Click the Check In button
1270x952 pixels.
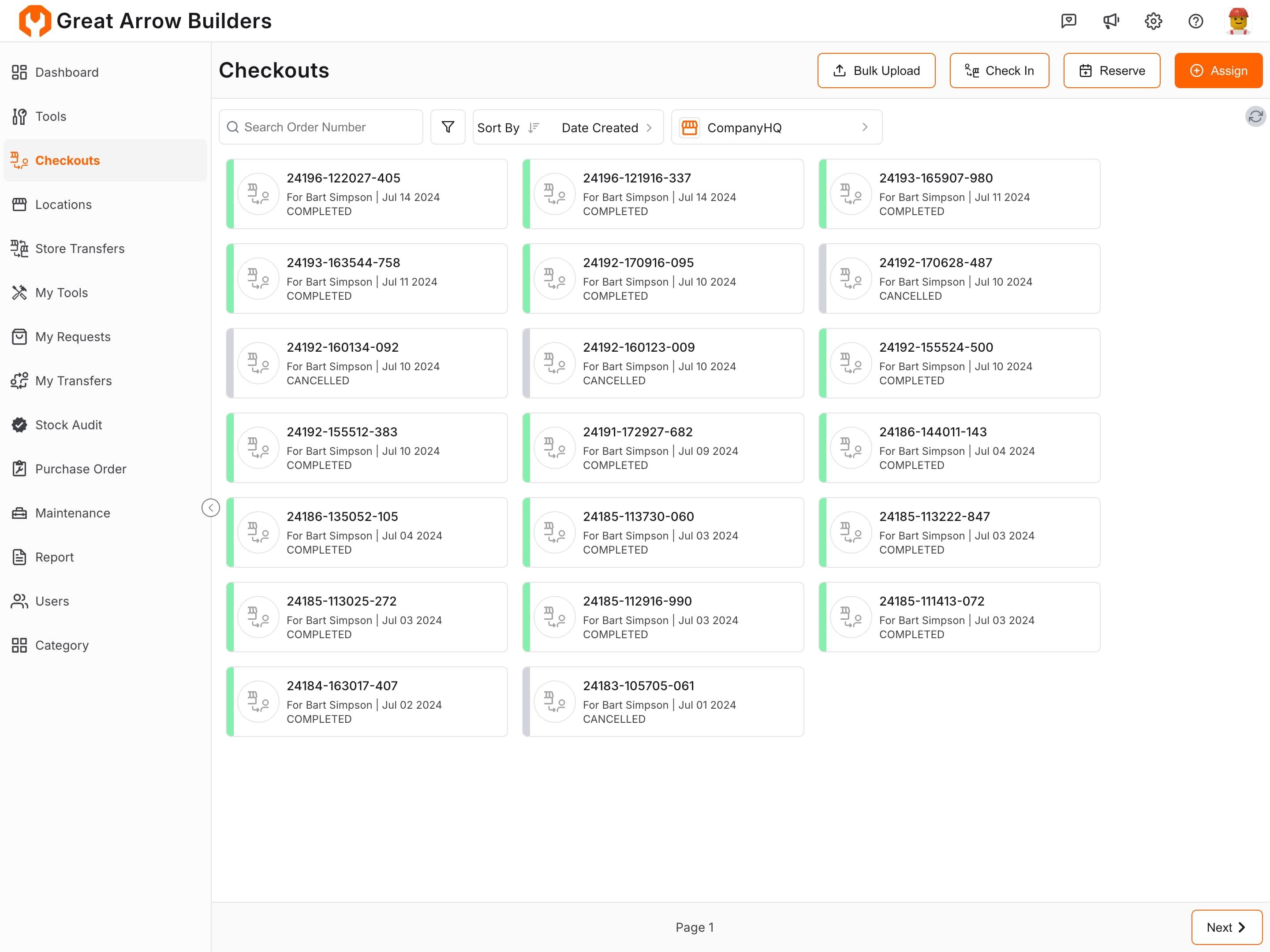coord(999,71)
